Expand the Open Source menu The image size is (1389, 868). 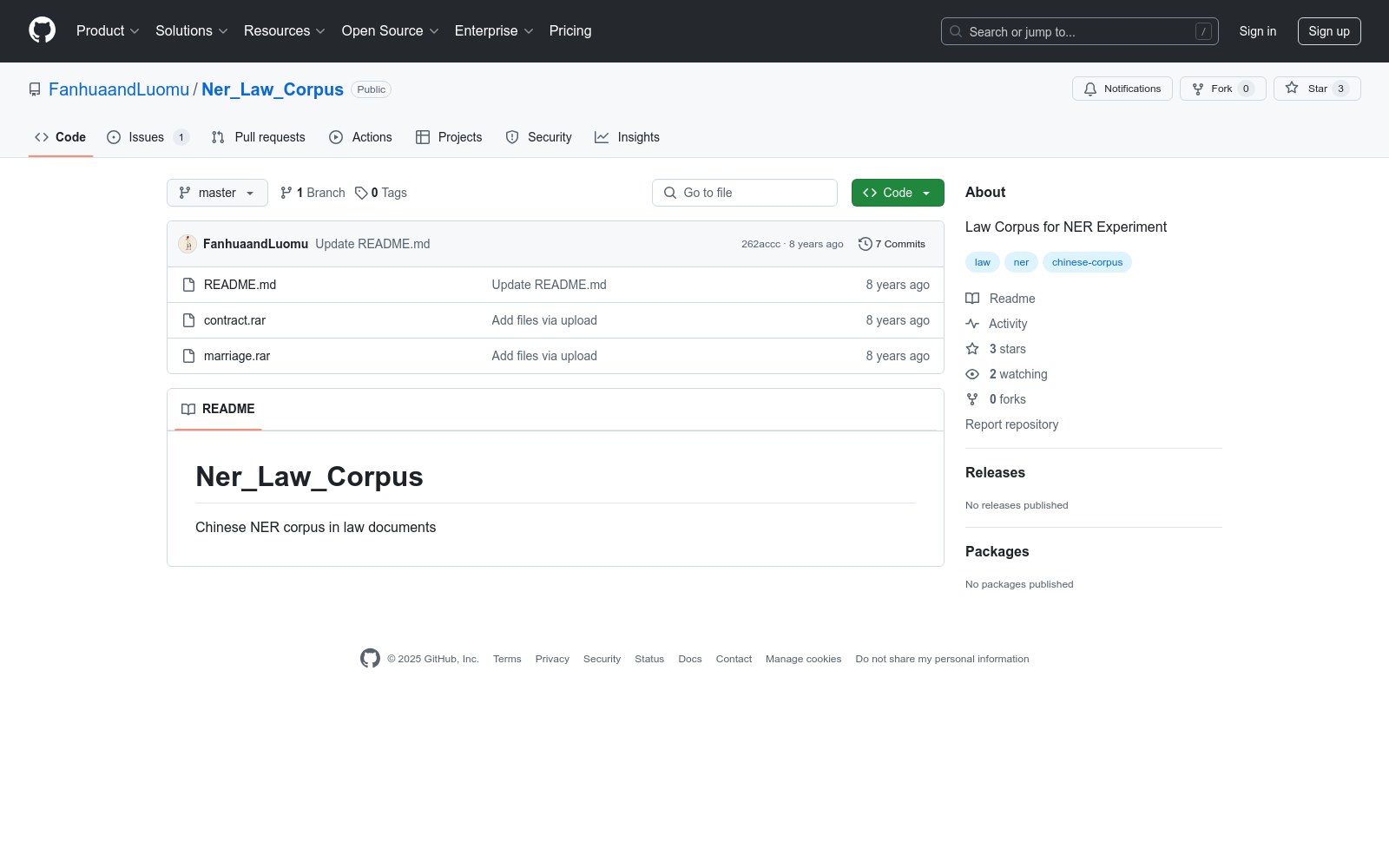click(x=391, y=31)
